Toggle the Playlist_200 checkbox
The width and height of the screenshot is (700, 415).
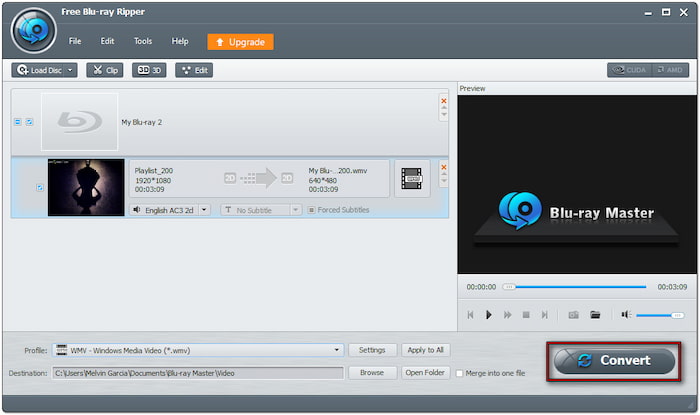point(40,187)
